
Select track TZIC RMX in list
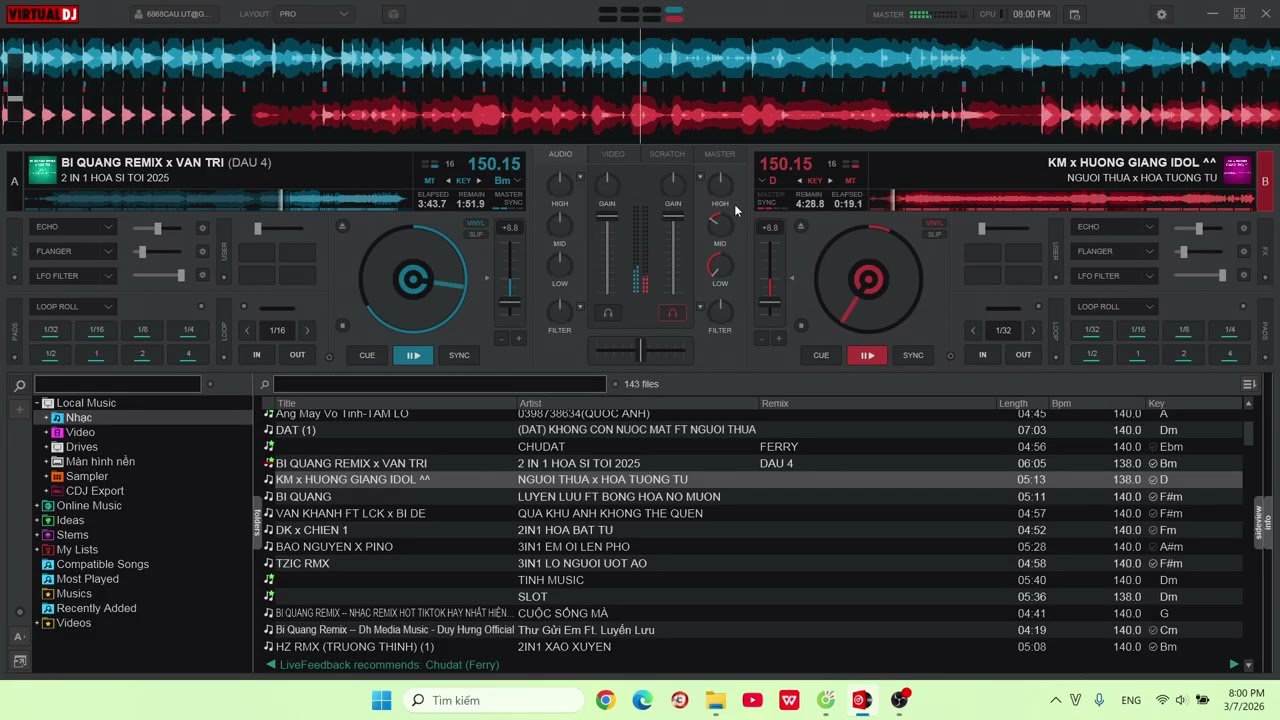pyautogui.click(x=303, y=563)
